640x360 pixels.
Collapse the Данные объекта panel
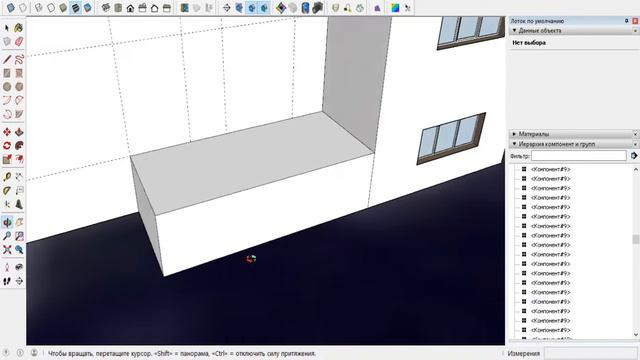click(514, 31)
